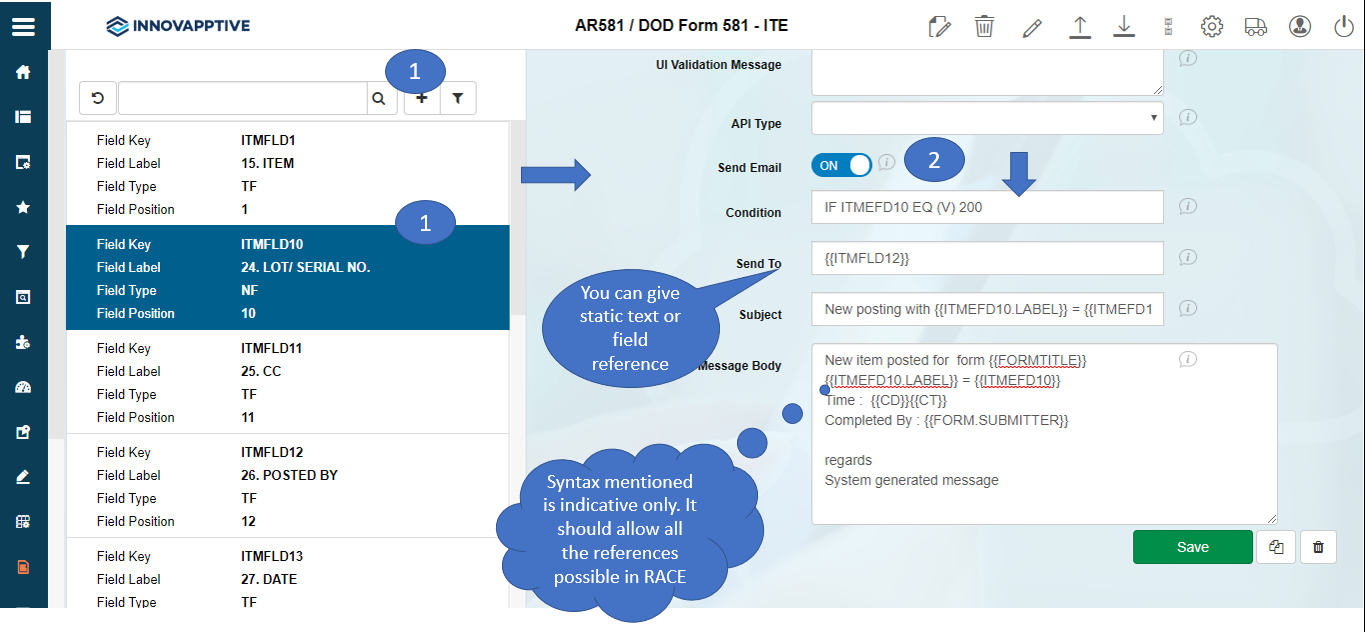Screen dimensions: 1366x632
Task: Click the home icon in sidebar
Action: [x=23, y=72]
